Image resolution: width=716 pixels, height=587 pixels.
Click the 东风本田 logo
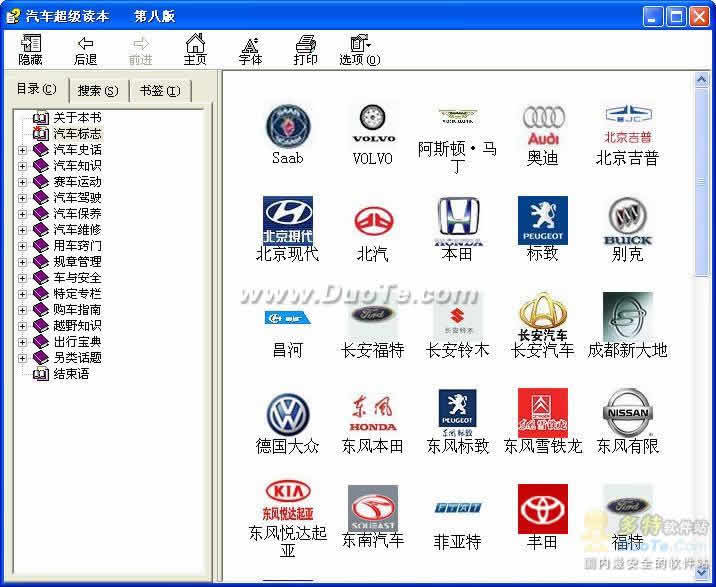(x=373, y=413)
